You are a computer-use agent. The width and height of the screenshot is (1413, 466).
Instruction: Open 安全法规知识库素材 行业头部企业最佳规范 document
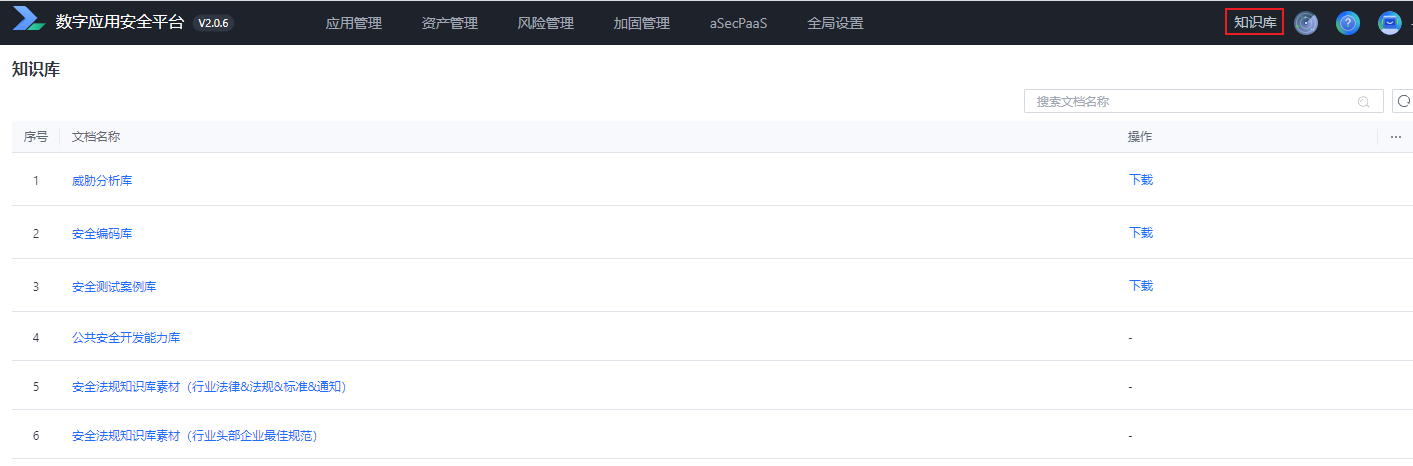click(195, 436)
